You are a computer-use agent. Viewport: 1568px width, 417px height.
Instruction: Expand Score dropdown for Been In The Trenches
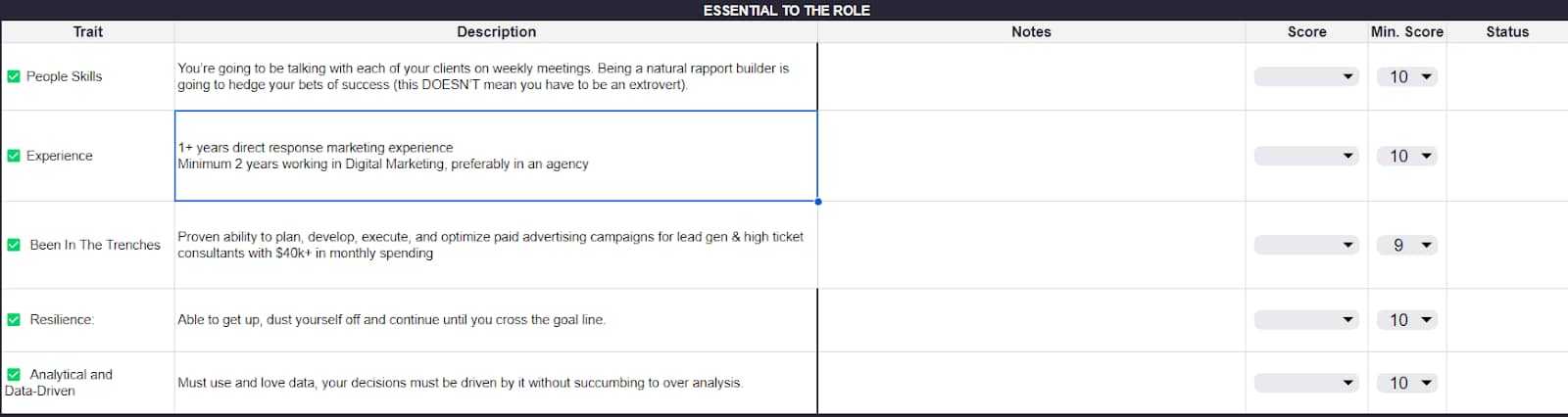[1306, 245]
